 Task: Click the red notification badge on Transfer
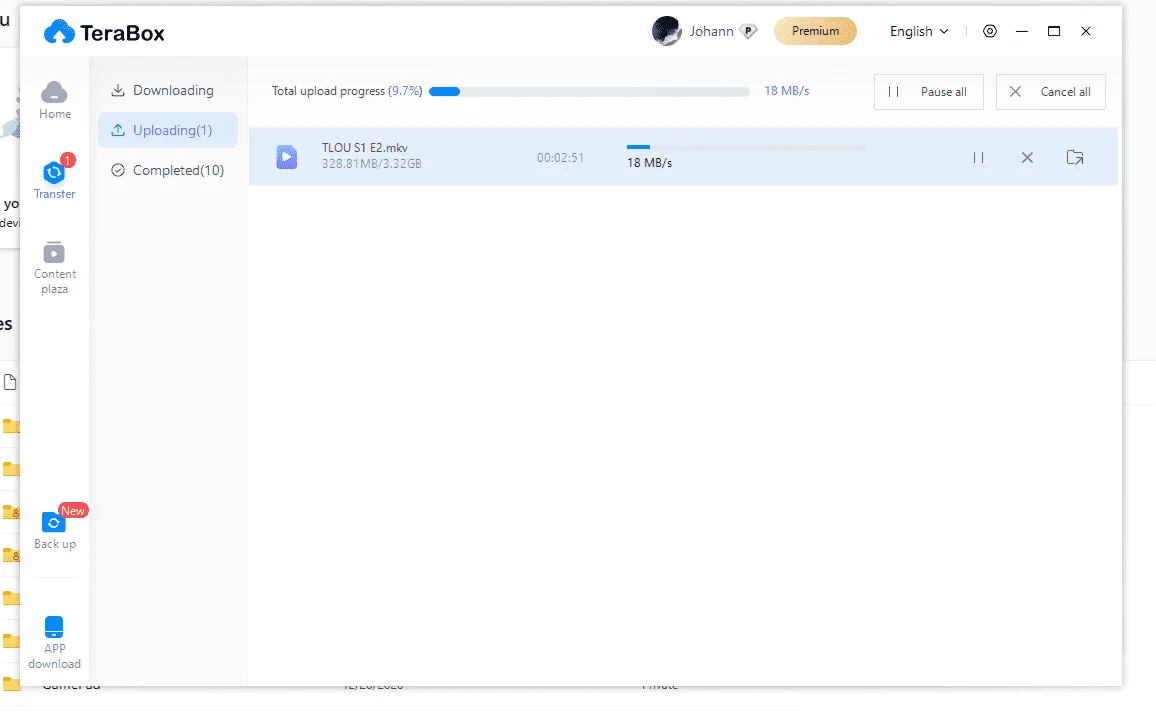[68, 159]
